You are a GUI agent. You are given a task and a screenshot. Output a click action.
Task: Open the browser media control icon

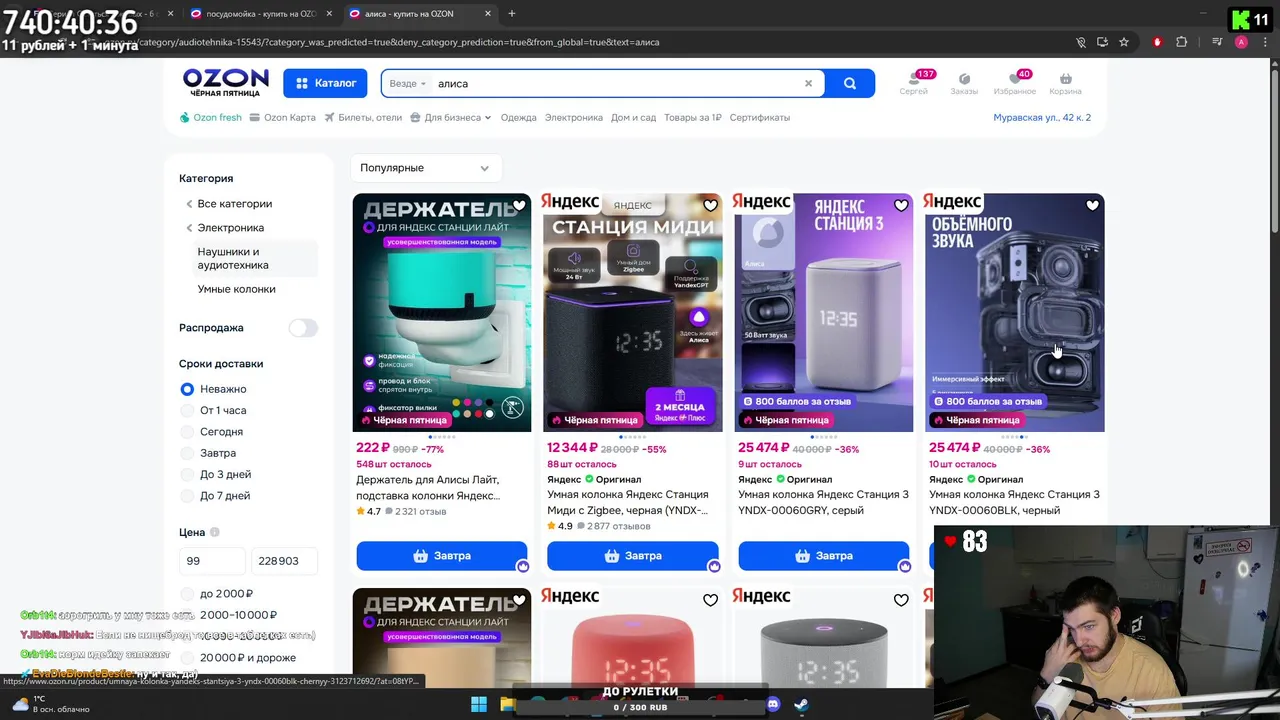(x=1217, y=42)
